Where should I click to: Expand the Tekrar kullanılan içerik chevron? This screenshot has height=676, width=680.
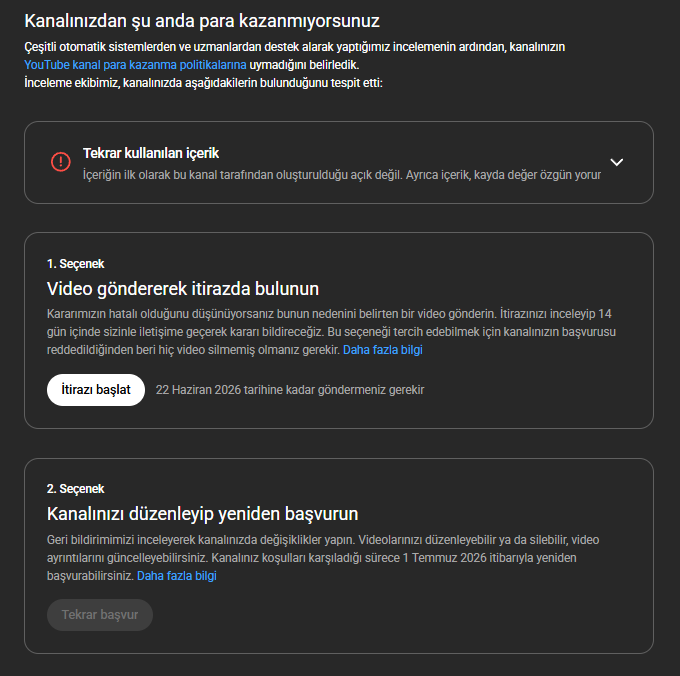pos(616,162)
